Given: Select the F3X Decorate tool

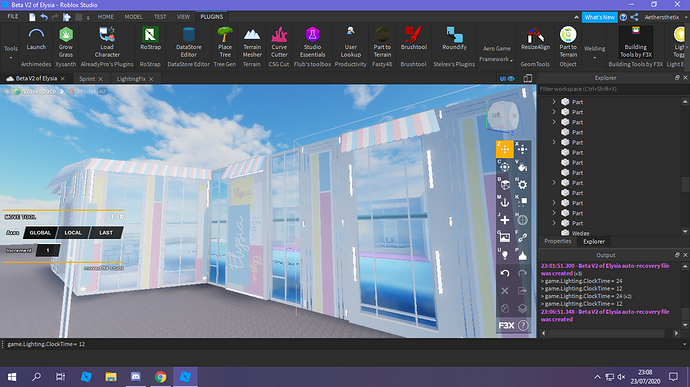Looking at the screenshot, I should click(522, 255).
